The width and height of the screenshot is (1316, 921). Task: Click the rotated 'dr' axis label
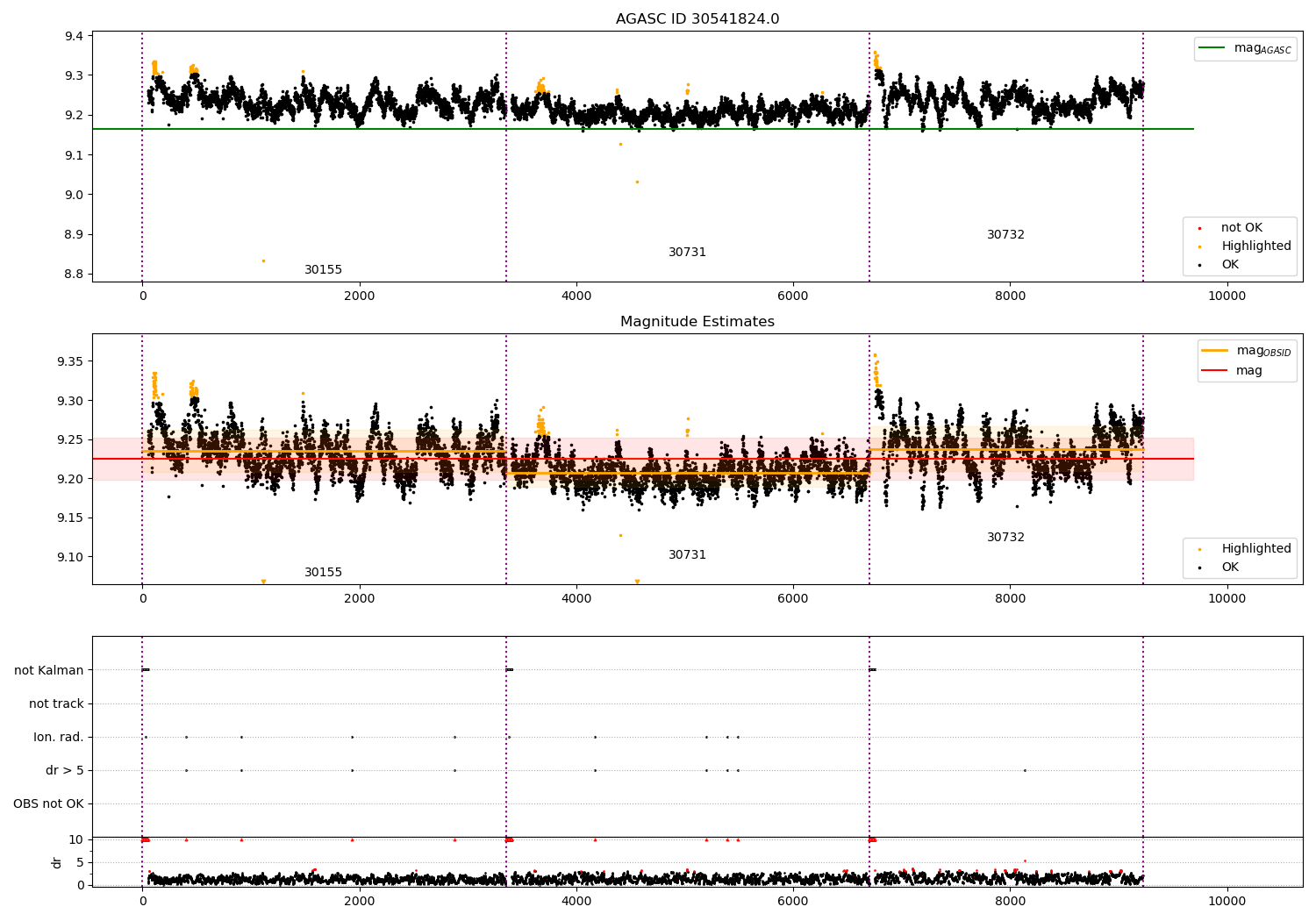(x=57, y=862)
